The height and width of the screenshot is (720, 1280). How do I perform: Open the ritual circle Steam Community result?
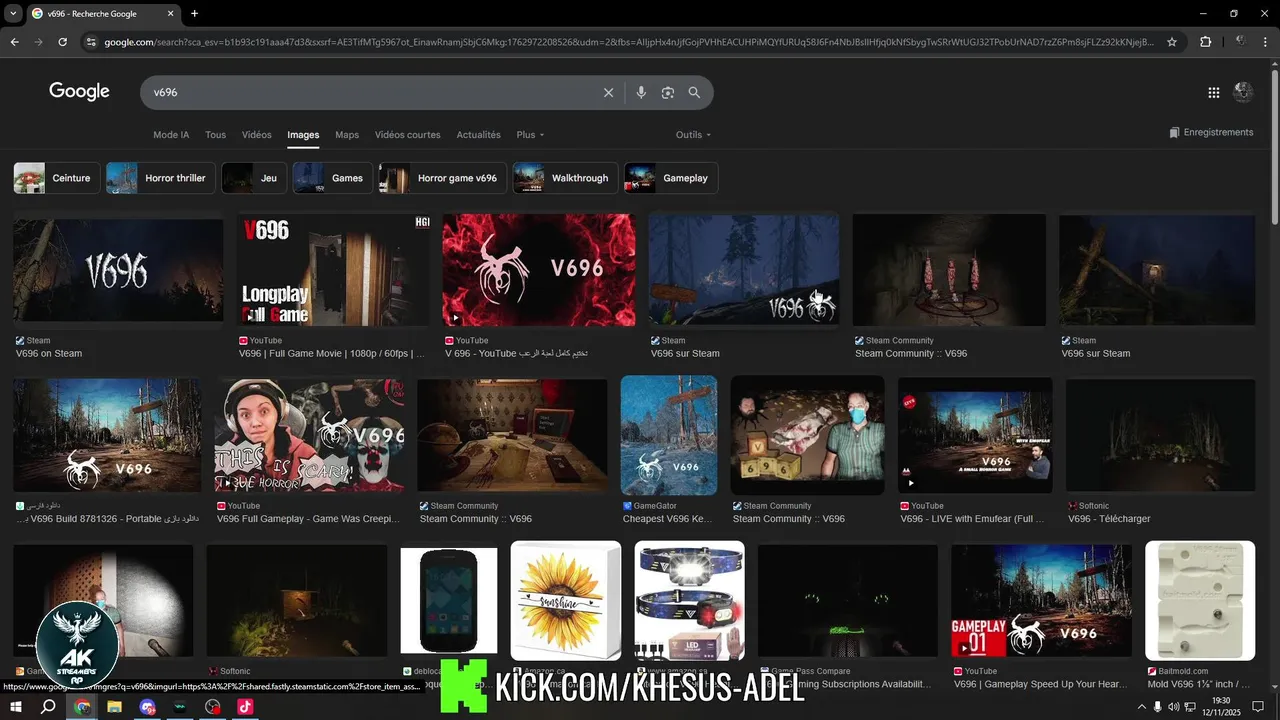(x=949, y=270)
